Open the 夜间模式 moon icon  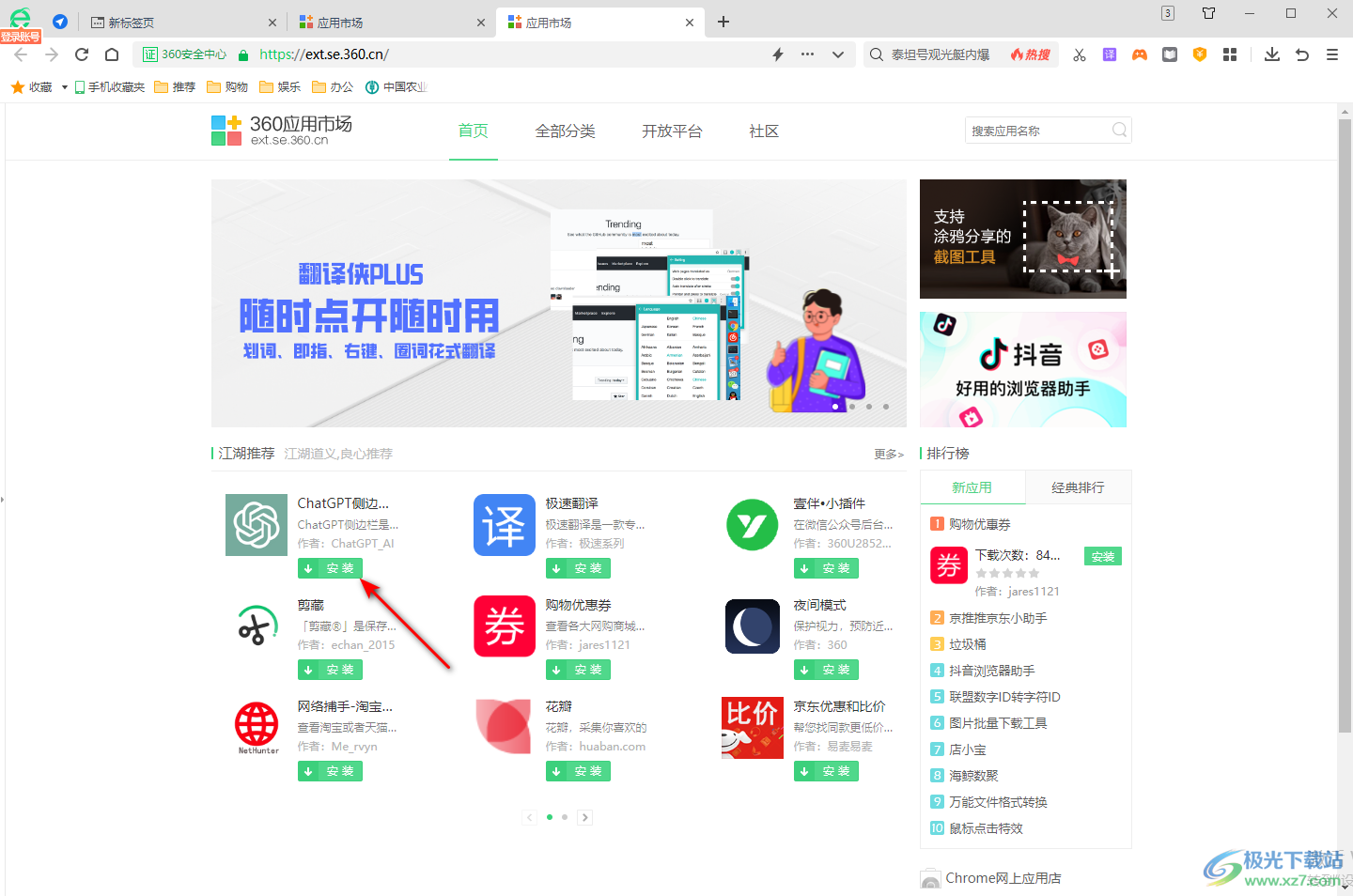753,626
